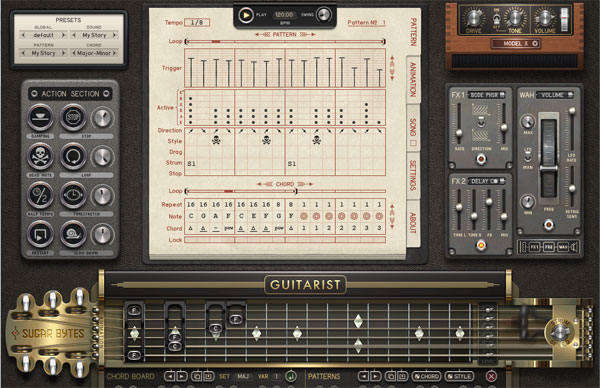Click the Patterns Chord button
Viewport: 600px width, 388px height.
tap(426, 377)
